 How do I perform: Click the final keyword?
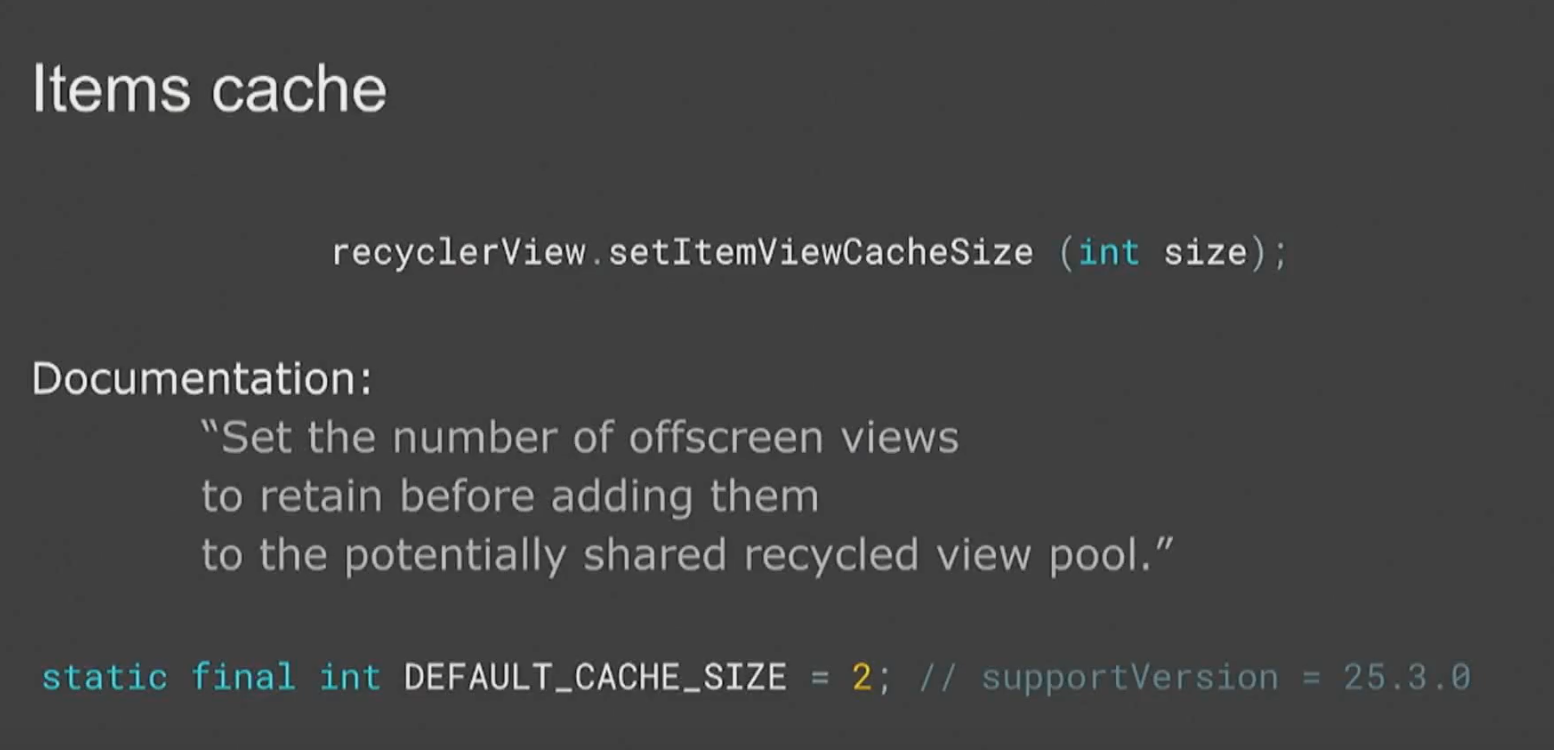pyautogui.click(x=243, y=677)
